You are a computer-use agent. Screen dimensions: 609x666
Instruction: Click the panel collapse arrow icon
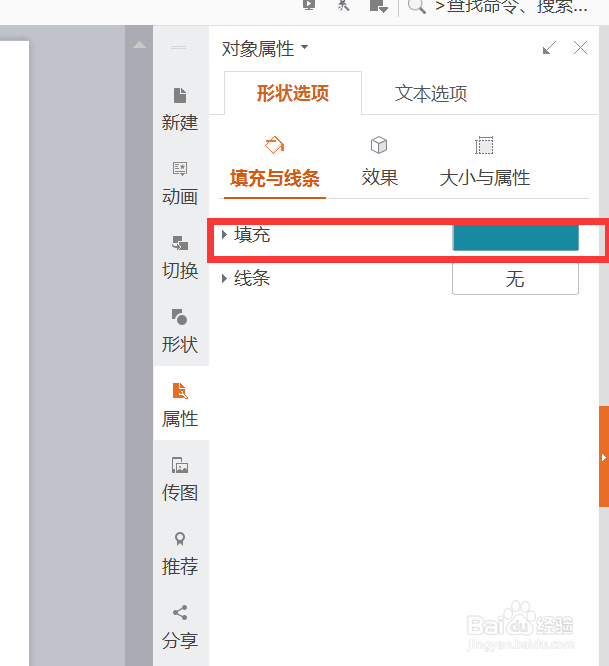550,48
